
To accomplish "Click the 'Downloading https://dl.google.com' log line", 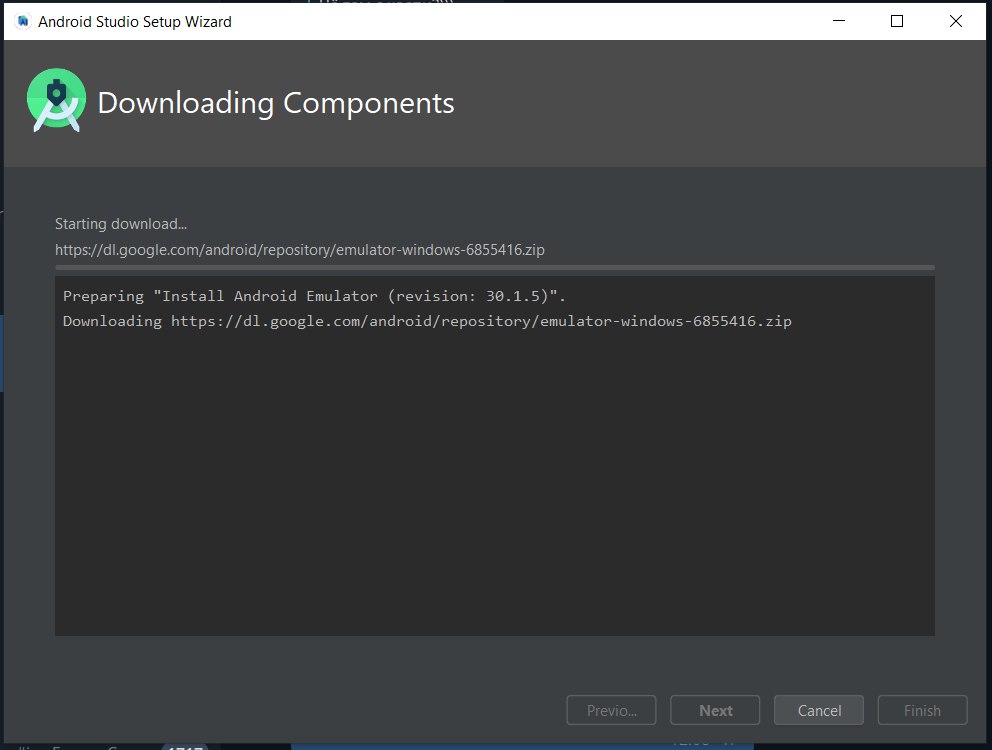I will [x=427, y=321].
